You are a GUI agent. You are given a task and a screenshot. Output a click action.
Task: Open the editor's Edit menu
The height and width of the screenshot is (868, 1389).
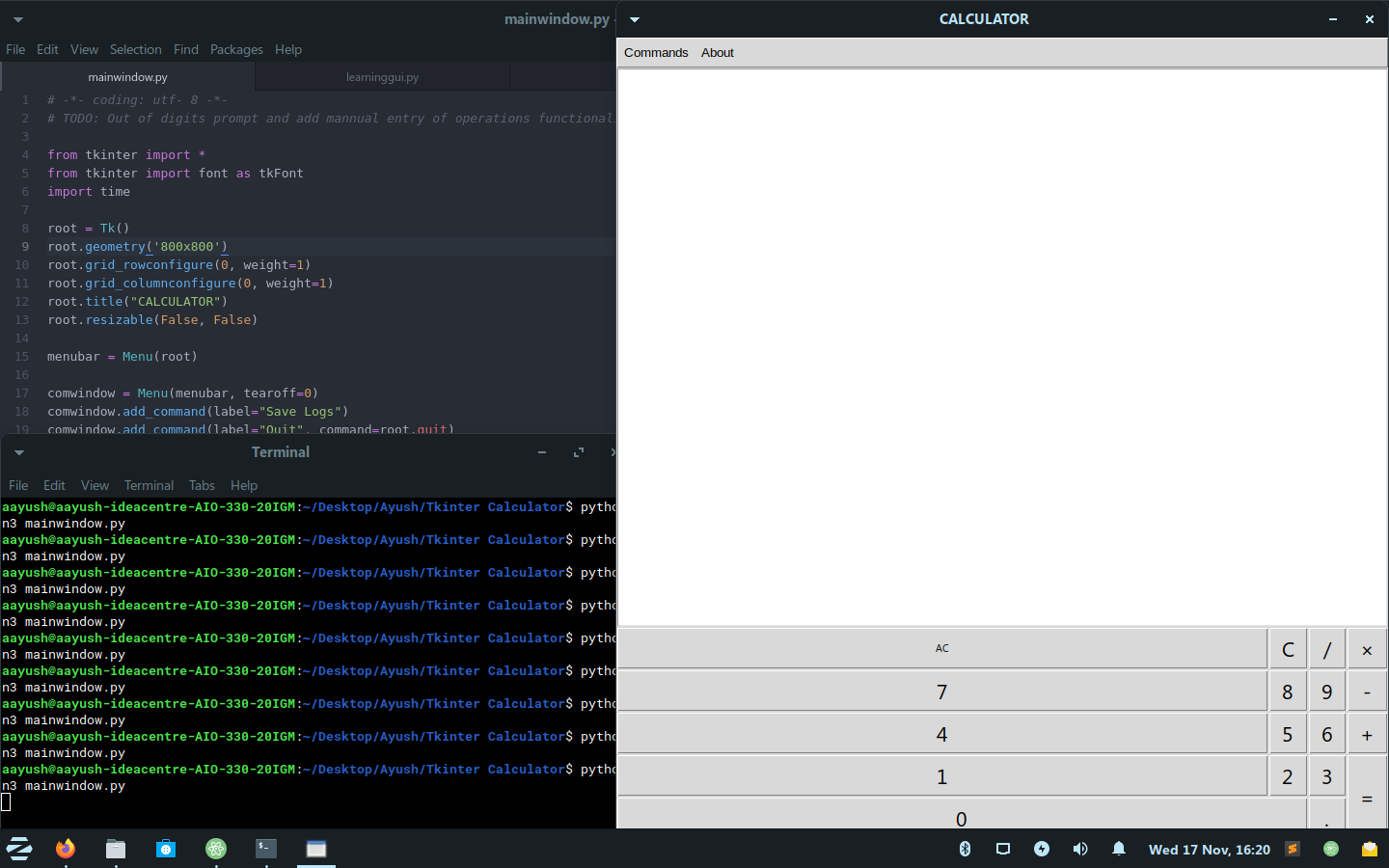point(47,49)
